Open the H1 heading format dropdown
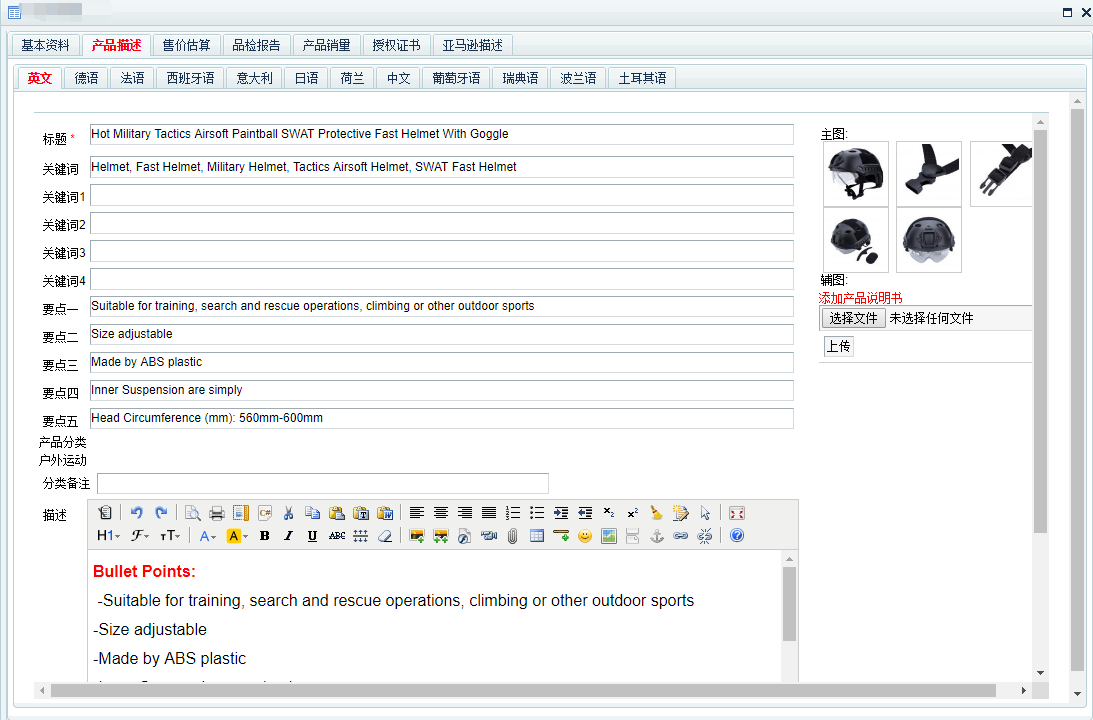 [109, 535]
